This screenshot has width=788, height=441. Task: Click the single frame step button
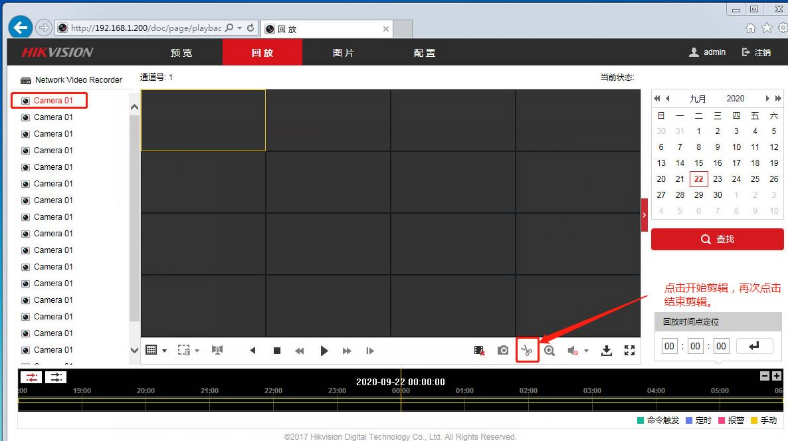(370, 351)
